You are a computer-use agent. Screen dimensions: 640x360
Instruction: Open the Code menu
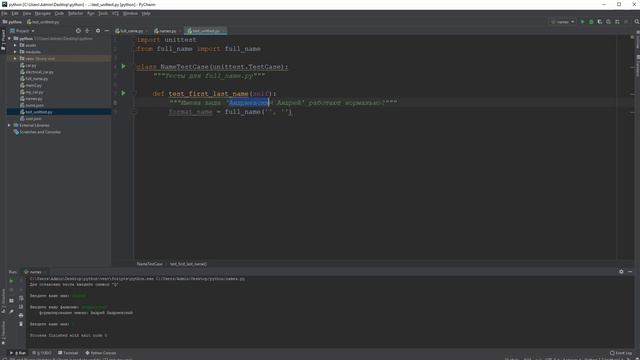click(59, 13)
